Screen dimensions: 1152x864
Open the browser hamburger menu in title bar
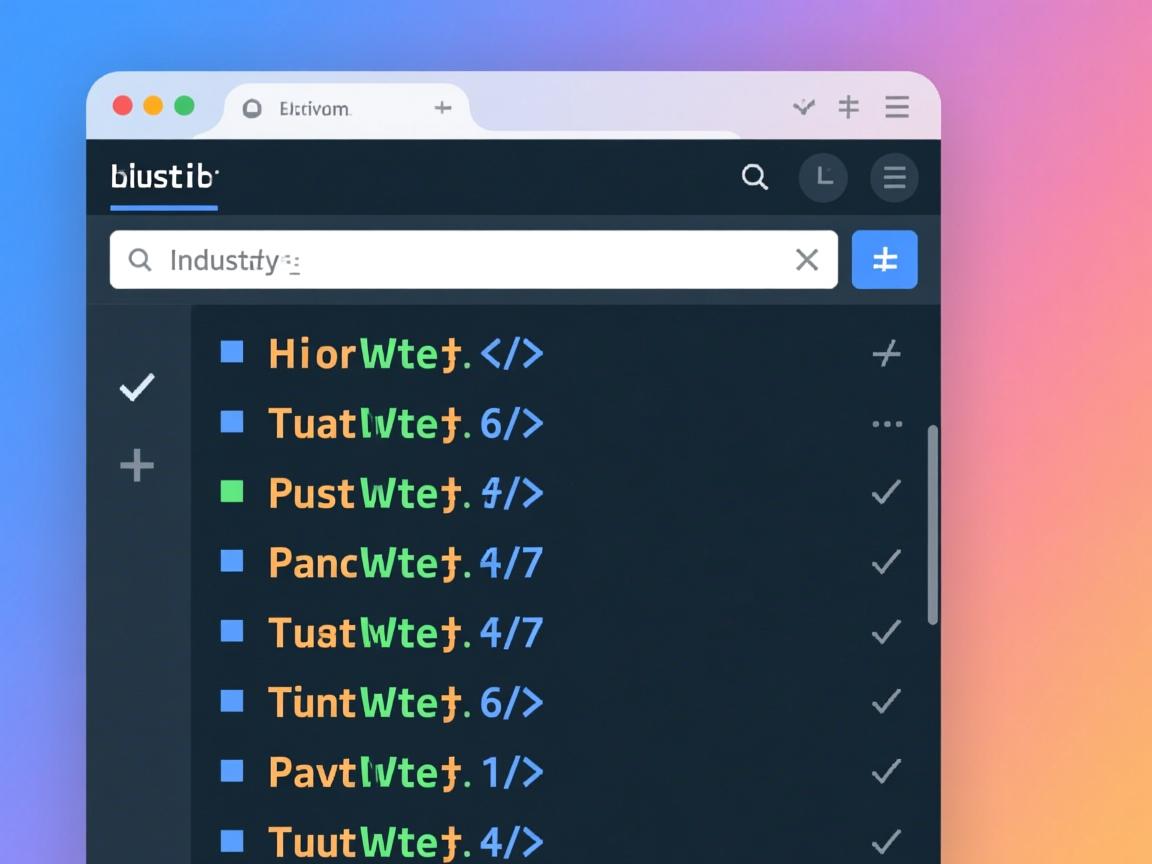[x=897, y=107]
